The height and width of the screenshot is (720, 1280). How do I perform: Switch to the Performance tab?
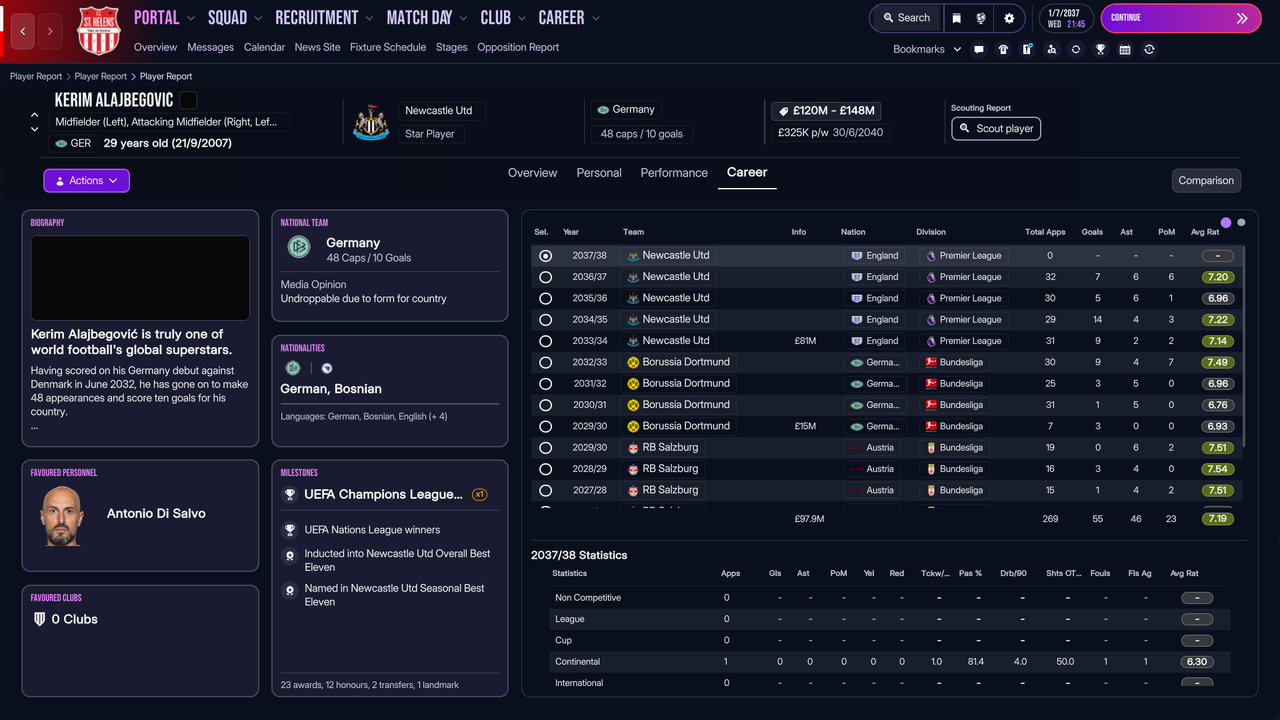point(674,173)
